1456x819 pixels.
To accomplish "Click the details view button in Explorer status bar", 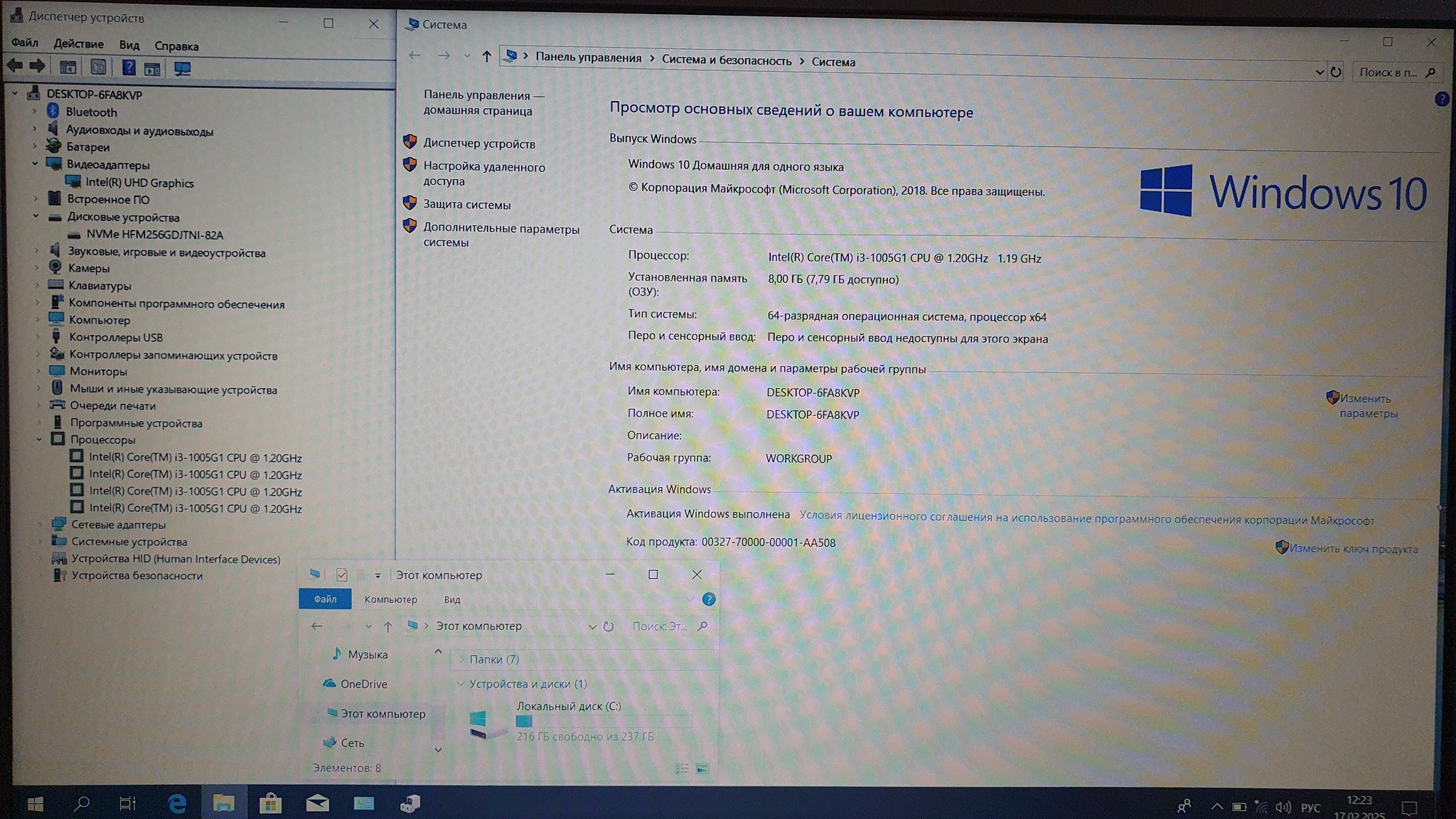I will pos(682,769).
